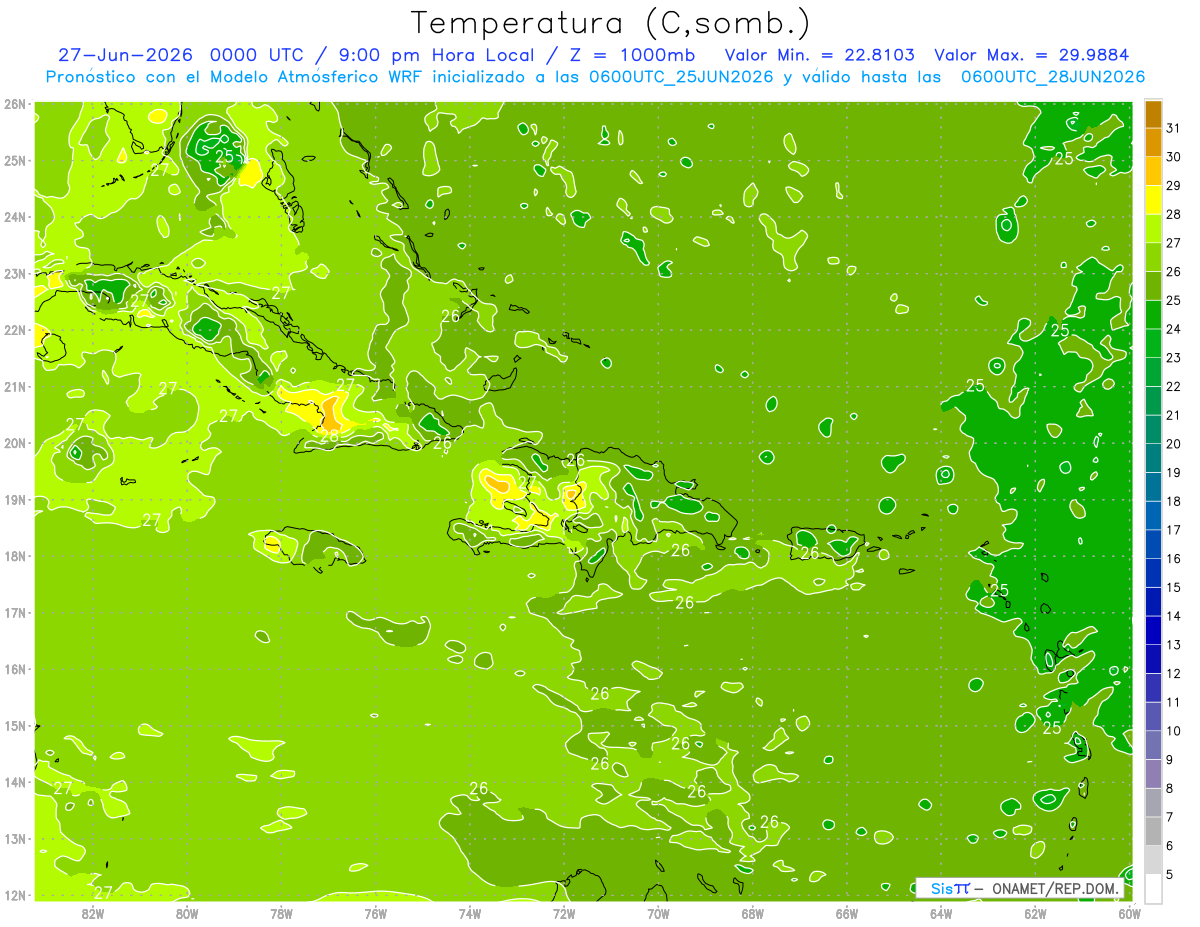Click the "80W" longitude axis label
The image size is (1200, 927).
pyautogui.click(x=187, y=913)
